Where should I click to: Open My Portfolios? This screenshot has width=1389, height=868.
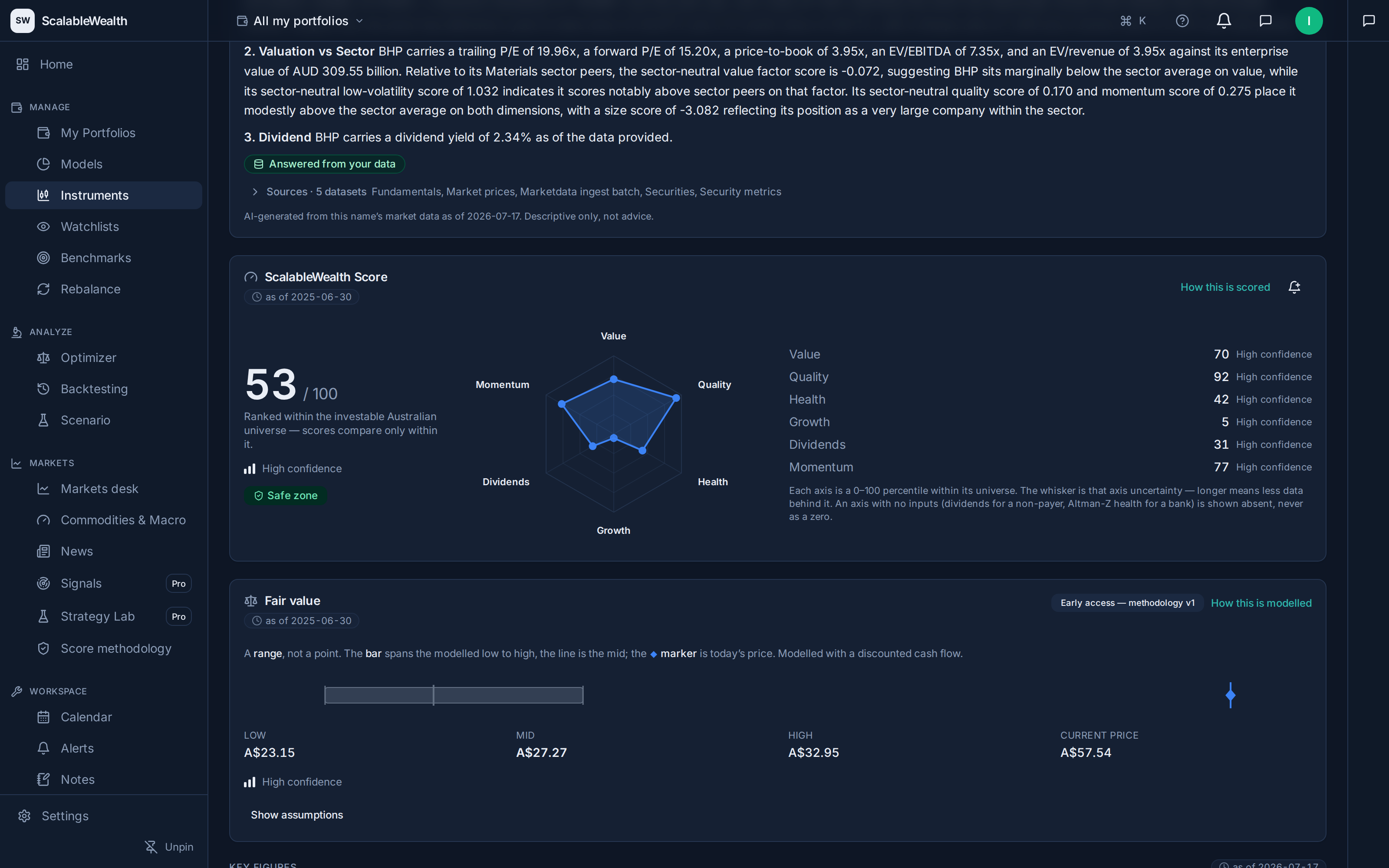click(x=103, y=133)
